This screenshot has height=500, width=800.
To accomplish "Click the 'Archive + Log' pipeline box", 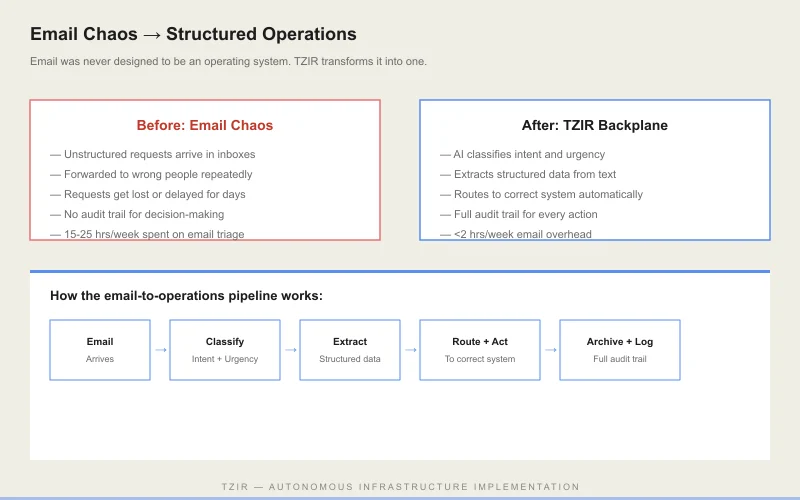I will tap(620, 350).
